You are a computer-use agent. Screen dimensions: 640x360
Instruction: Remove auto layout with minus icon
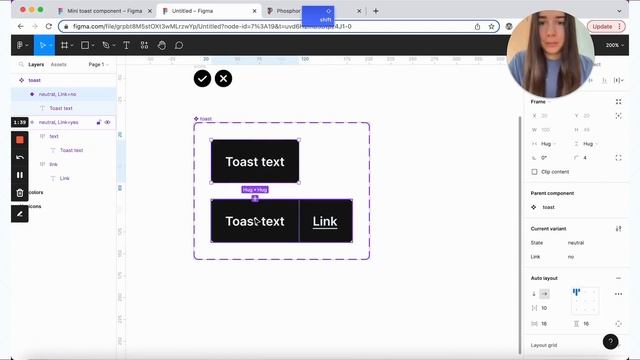[618, 278]
